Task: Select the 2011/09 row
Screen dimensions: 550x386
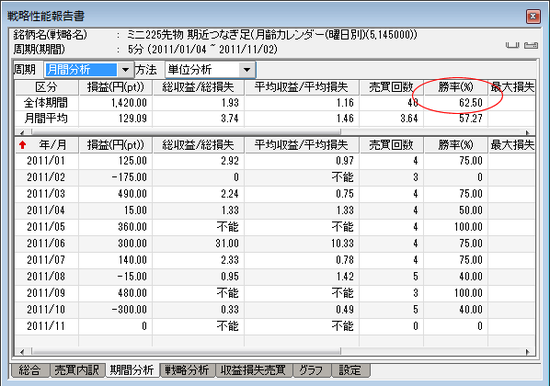Action: (x=275, y=293)
